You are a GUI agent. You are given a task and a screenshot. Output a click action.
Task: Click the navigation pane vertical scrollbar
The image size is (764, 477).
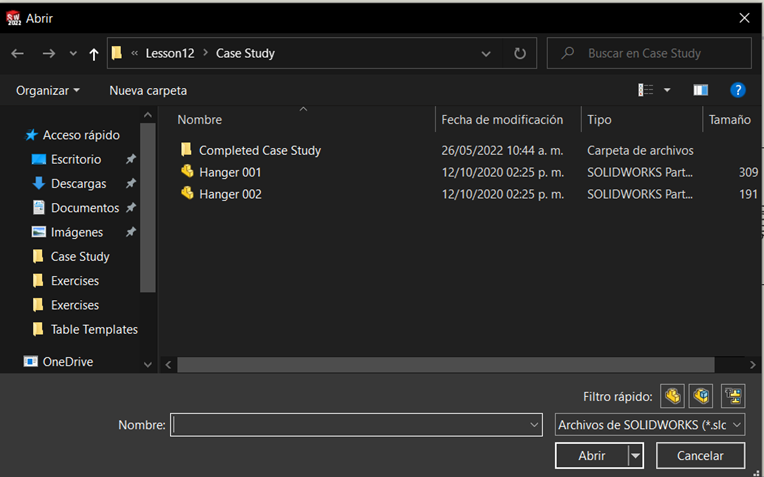pos(148,207)
